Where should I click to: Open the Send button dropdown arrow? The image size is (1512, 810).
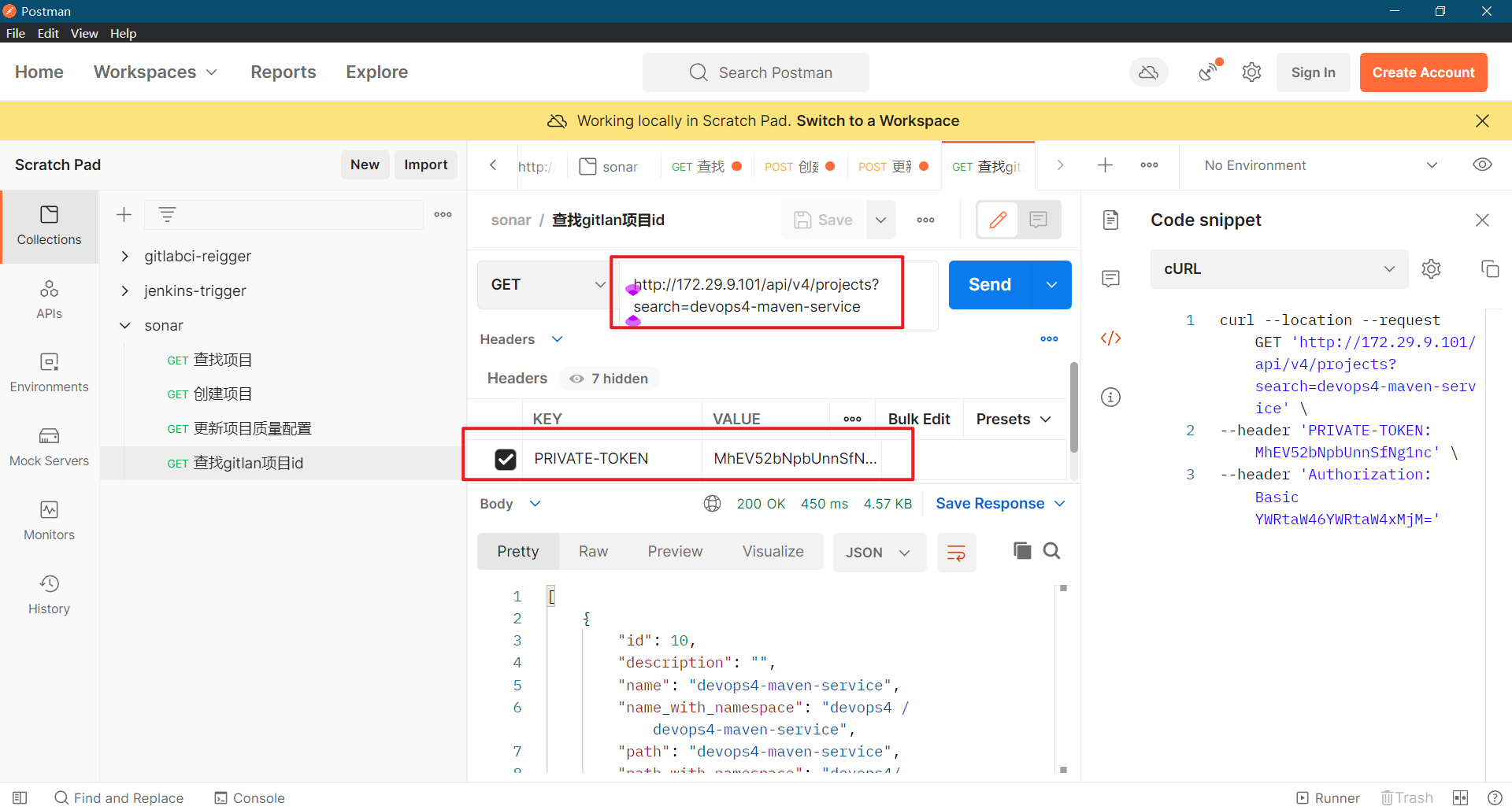click(1051, 284)
